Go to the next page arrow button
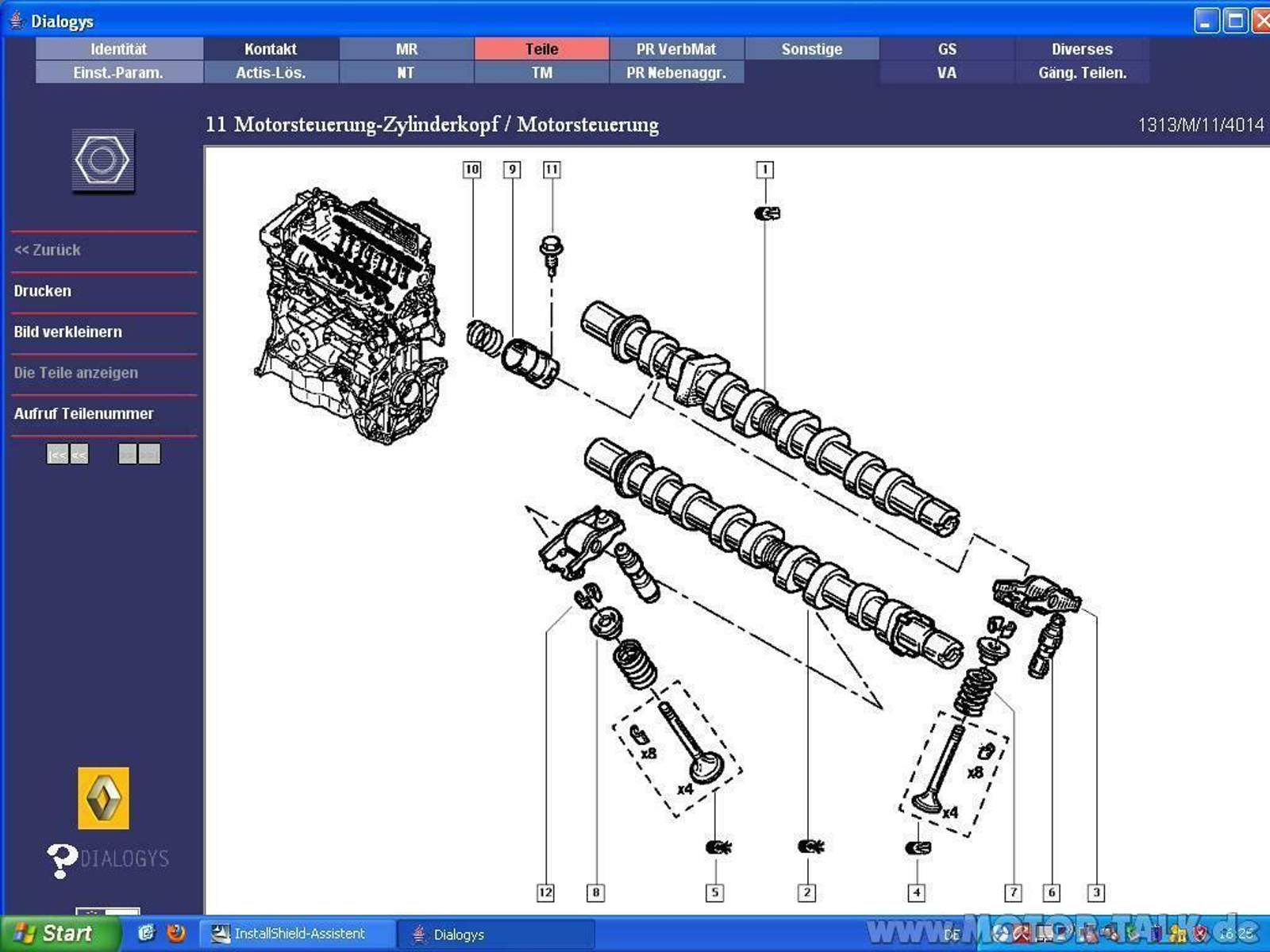Screen dimensions: 1270x952 (x=128, y=454)
